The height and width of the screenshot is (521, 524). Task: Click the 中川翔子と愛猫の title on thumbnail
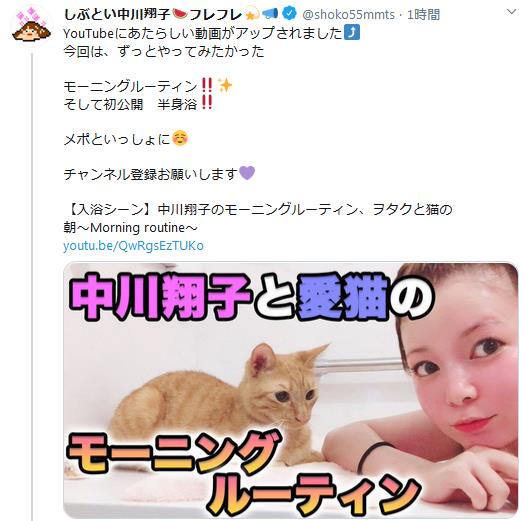(x=251, y=296)
